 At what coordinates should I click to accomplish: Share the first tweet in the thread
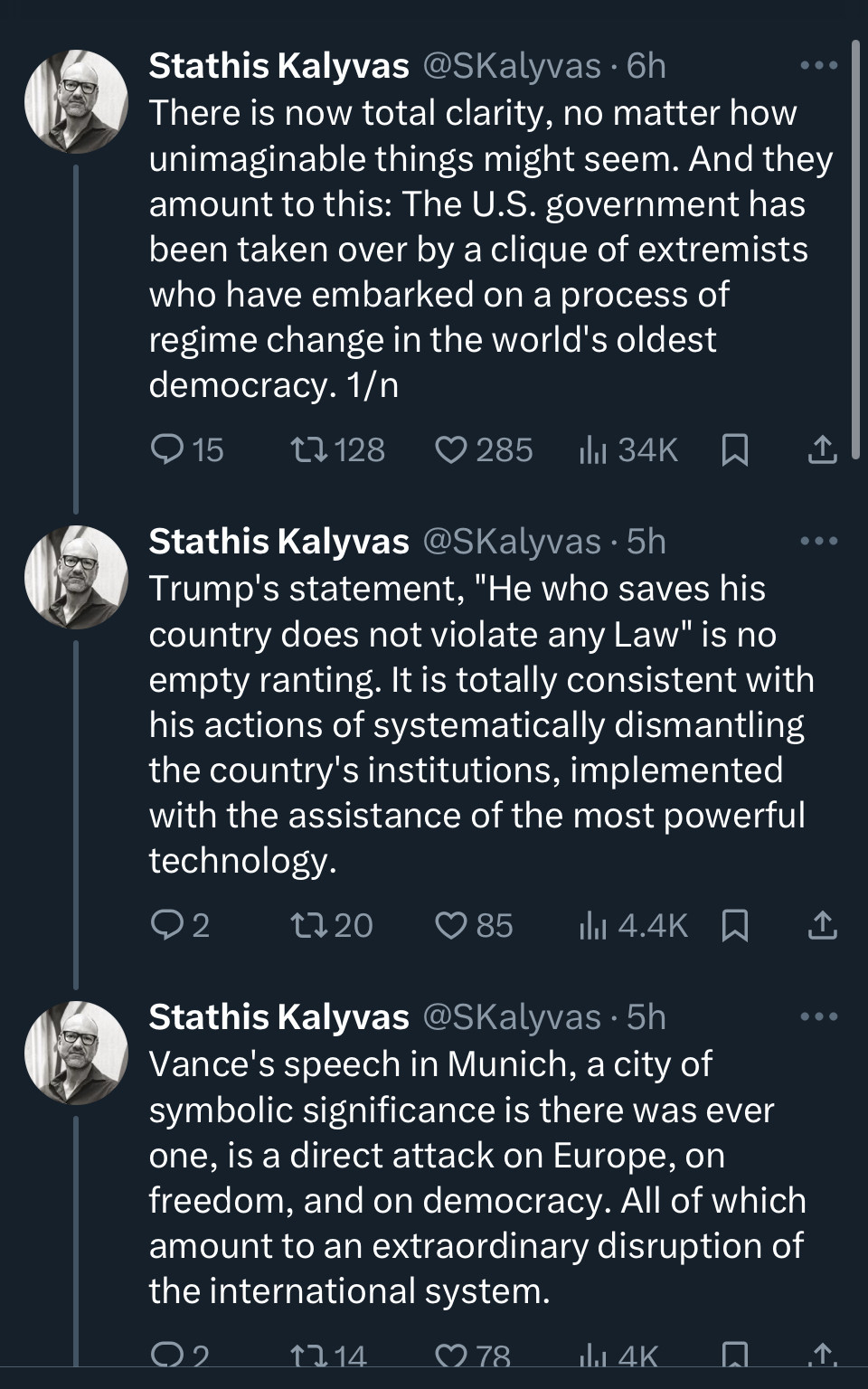[x=821, y=449]
